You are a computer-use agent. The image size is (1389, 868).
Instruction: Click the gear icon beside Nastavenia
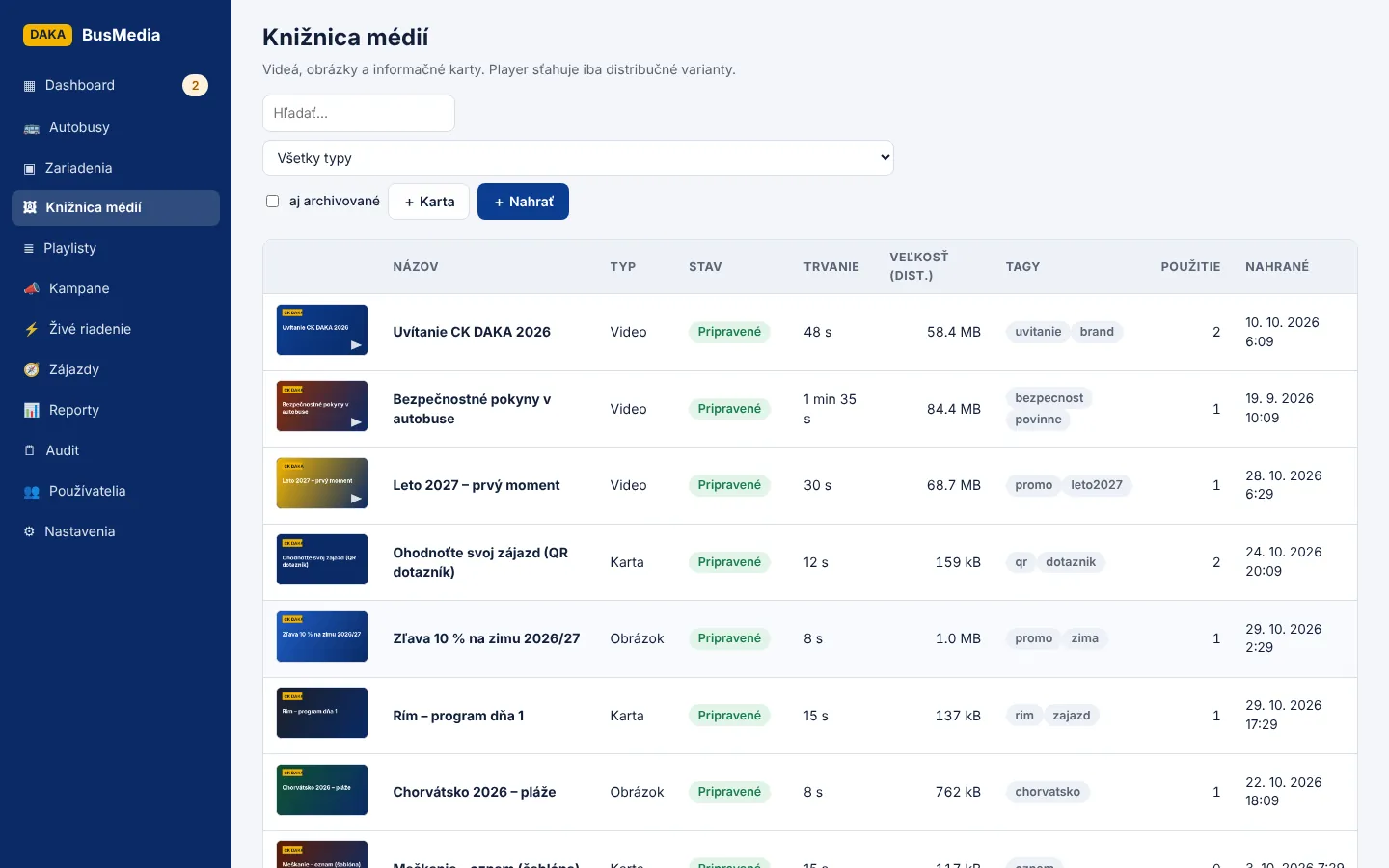pos(29,532)
